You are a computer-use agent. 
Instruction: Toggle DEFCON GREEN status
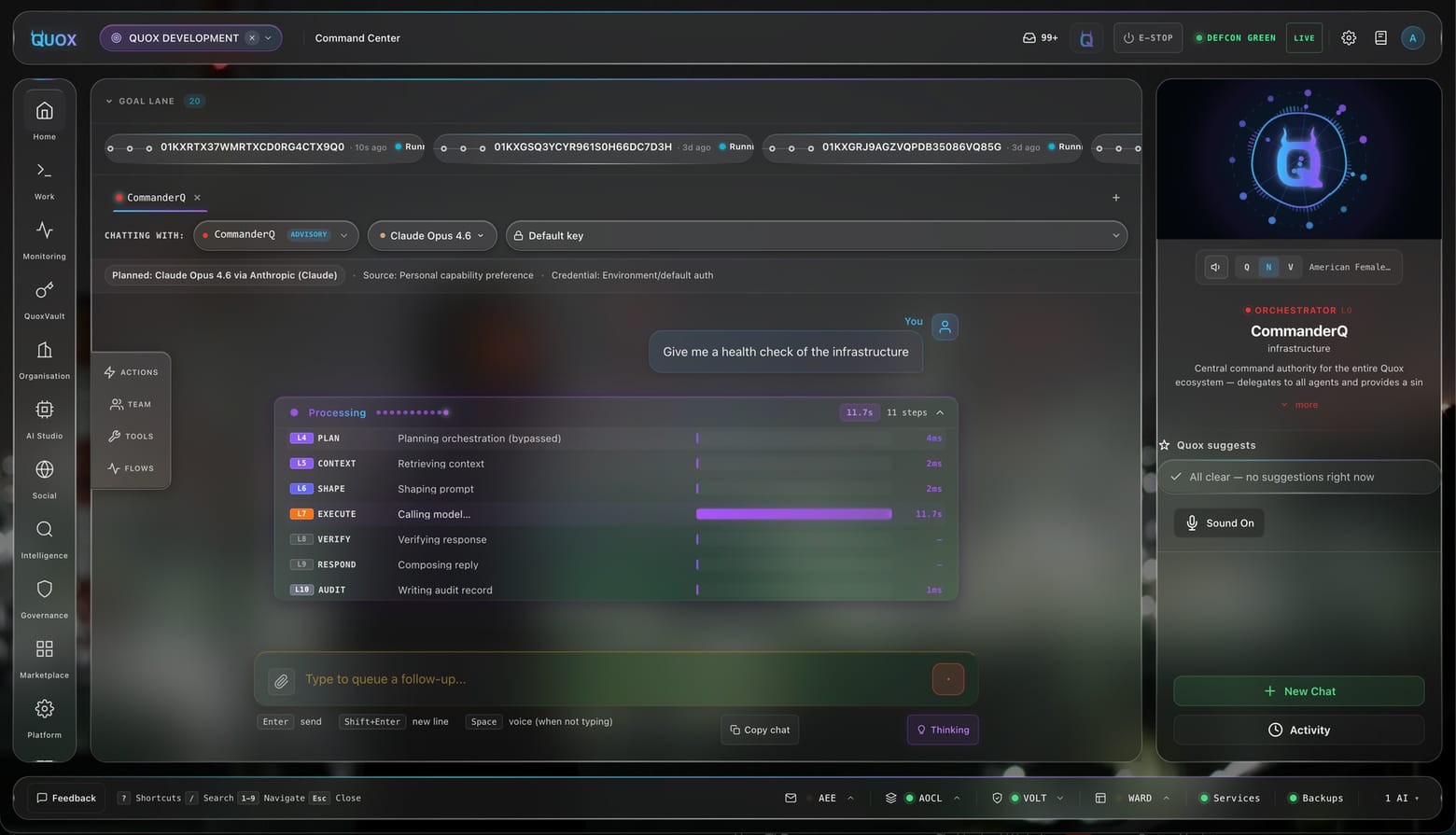pyautogui.click(x=1235, y=38)
